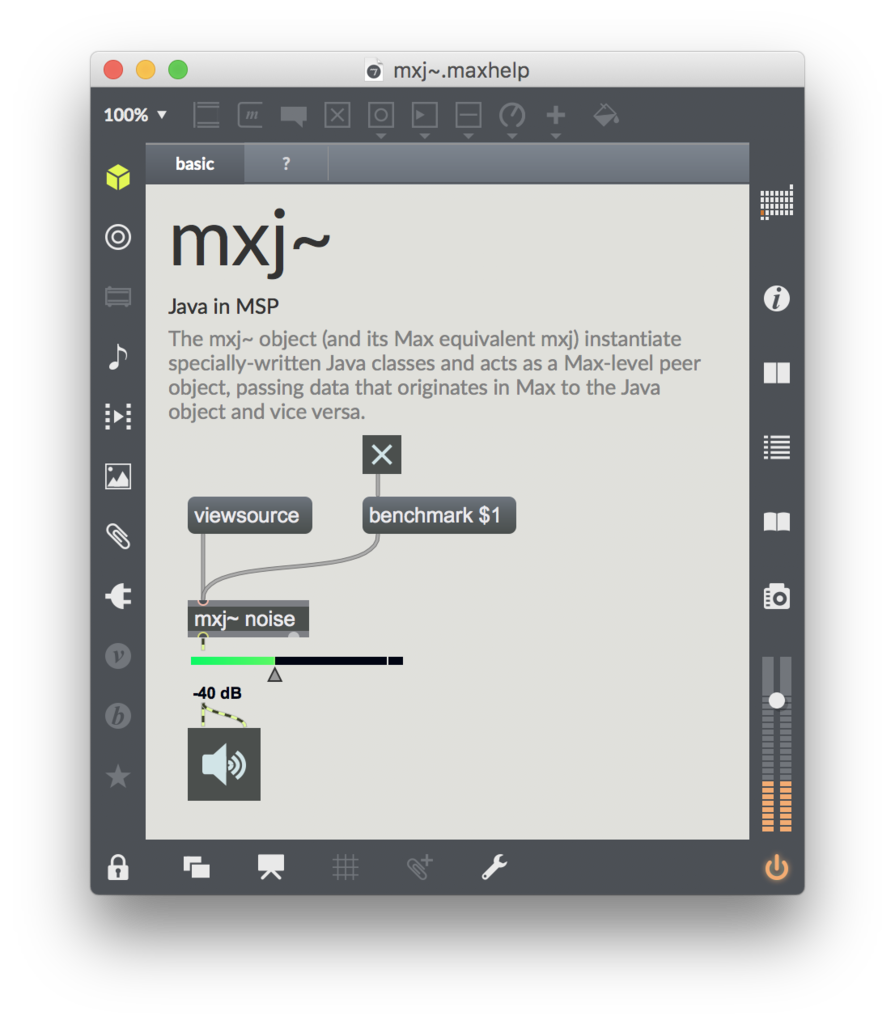The image size is (895, 1024).
Task: Click the new view windows icon
Action: 197,867
